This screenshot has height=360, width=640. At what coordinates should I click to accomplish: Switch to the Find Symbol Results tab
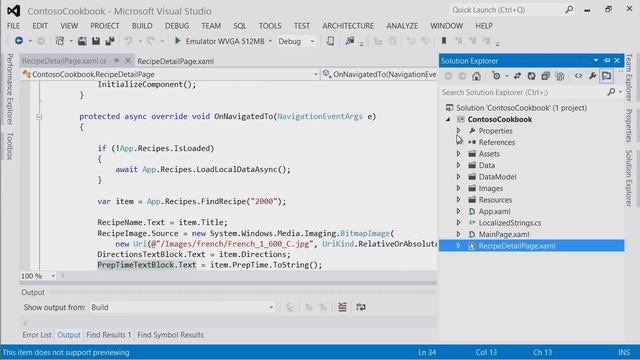[x=170, y=335]
